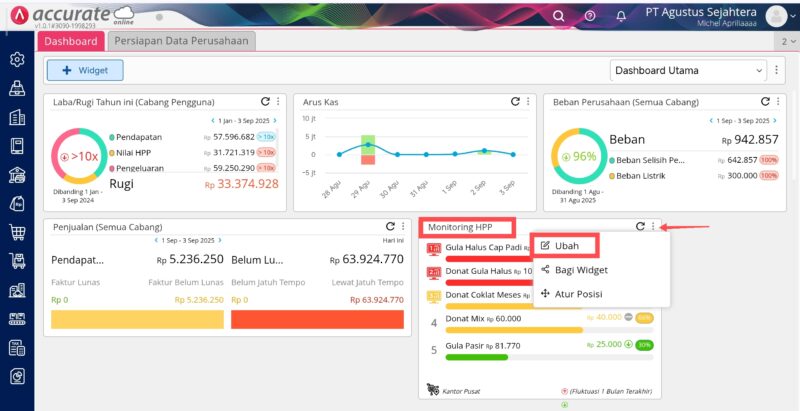Open the search magnifier in top bar
The width and height of the screenshot is (800, 411).
coord(560,15)
